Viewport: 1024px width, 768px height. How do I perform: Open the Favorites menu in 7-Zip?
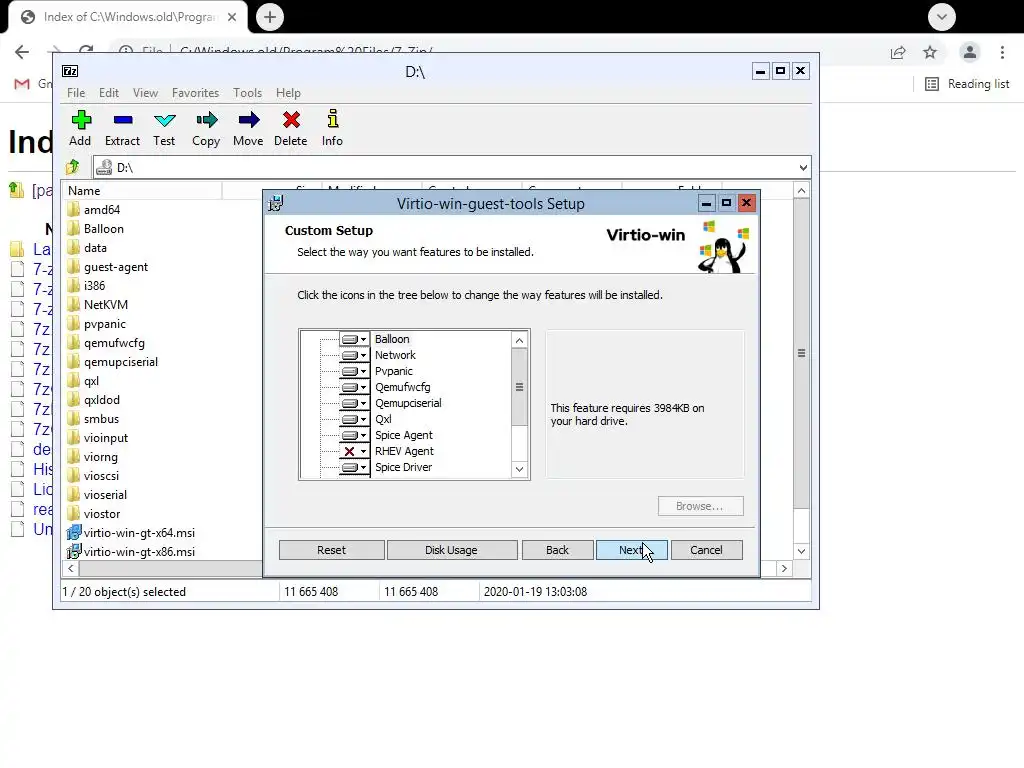point(195,93)
